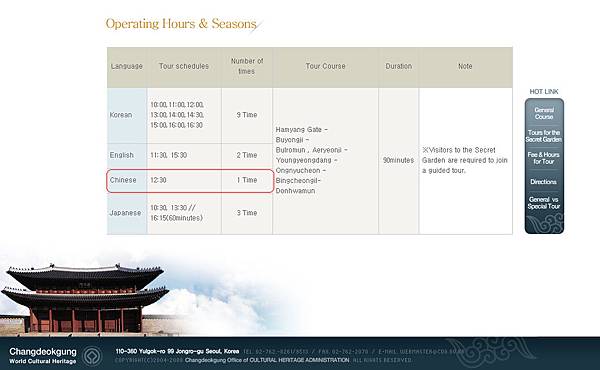Image resolution: width=600 pixels, height=370 pixels.
Task: Click the footer copyright administration text
Action: coord(267,360)
